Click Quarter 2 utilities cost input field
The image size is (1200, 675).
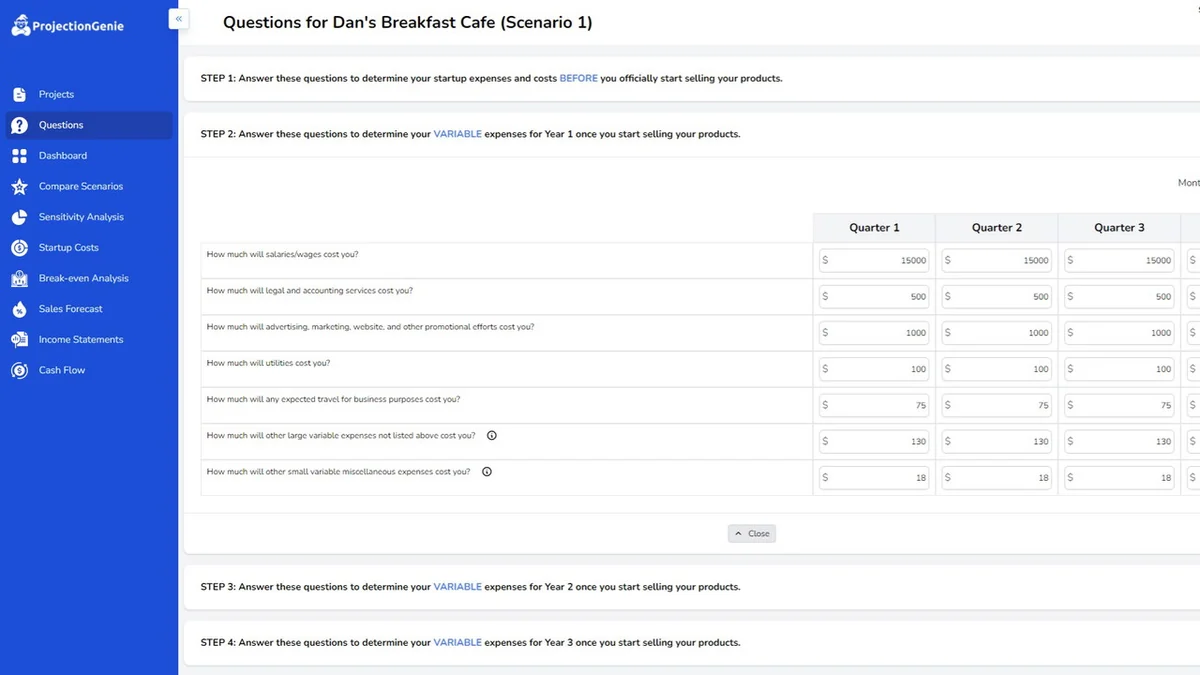click(997, 369)
